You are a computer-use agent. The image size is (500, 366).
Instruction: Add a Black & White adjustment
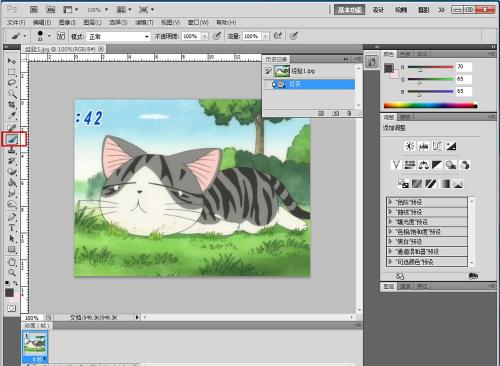(437, 165)
